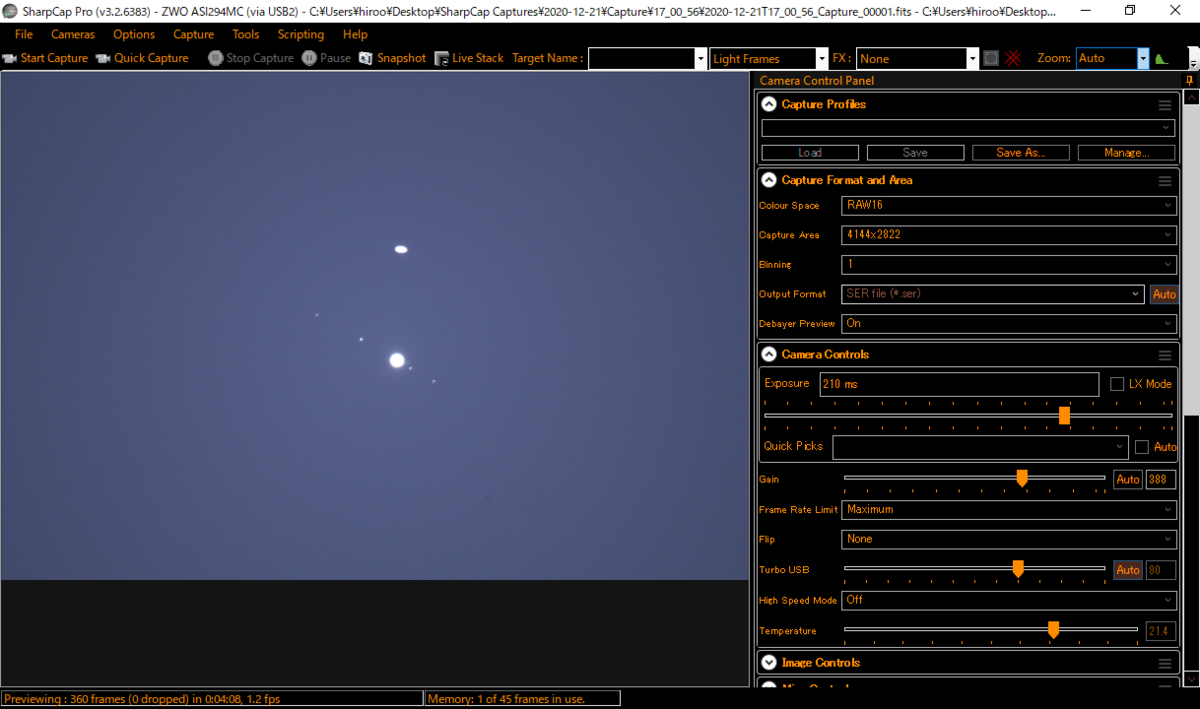Screen dimensions: 1200x709
Task: Open the Scripting menu
Action: click(301, 34)
